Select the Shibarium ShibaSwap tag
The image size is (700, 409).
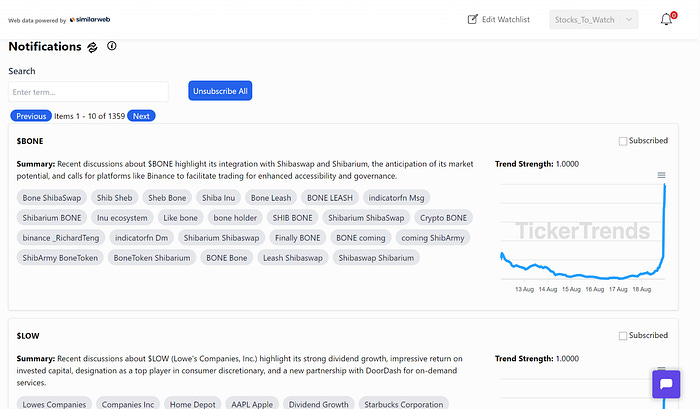coord(366,218)
